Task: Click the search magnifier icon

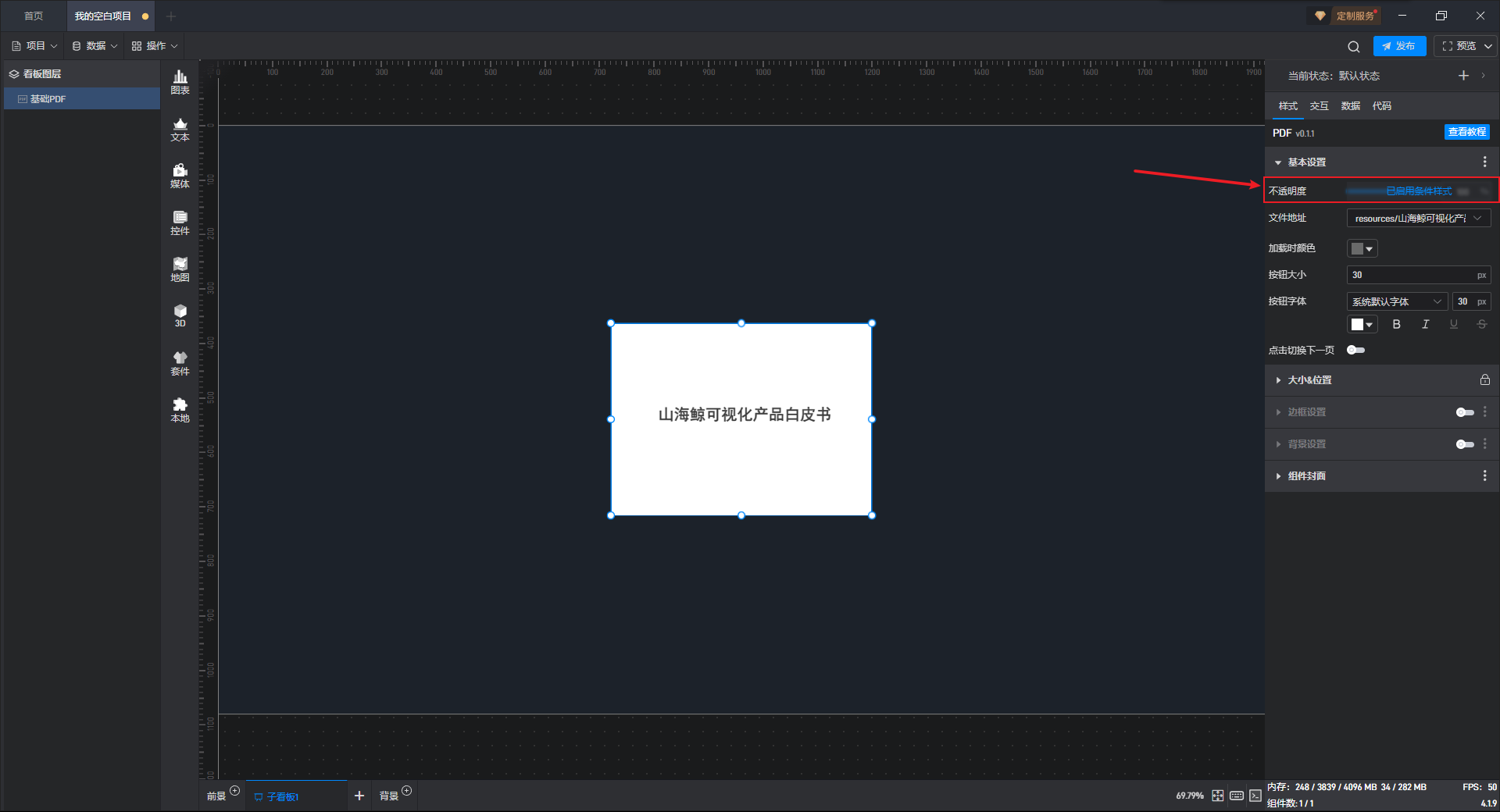Action: 1354,46
